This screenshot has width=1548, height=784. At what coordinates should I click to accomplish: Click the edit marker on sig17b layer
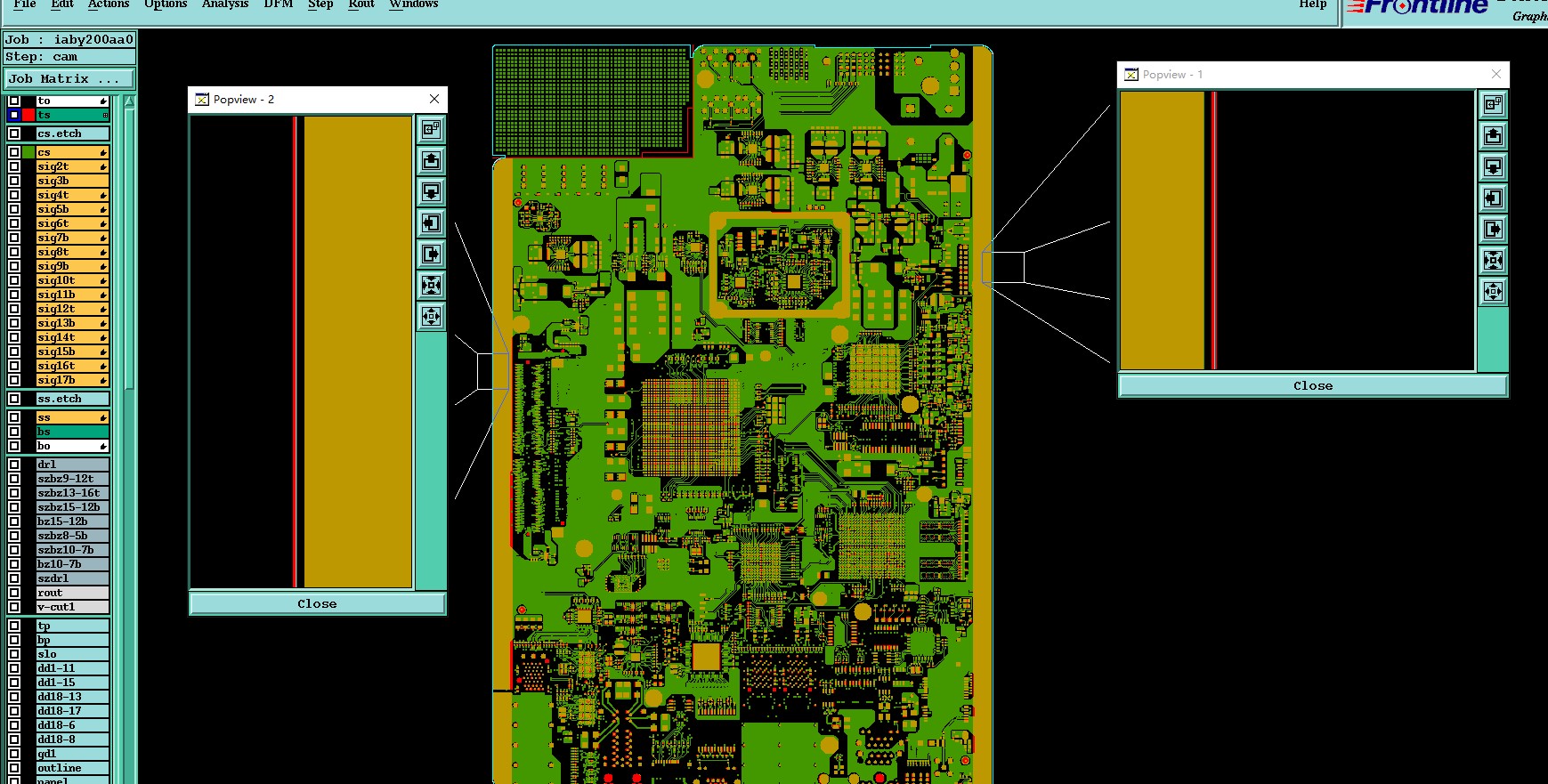pyautogui.click(x=103, y=380)
